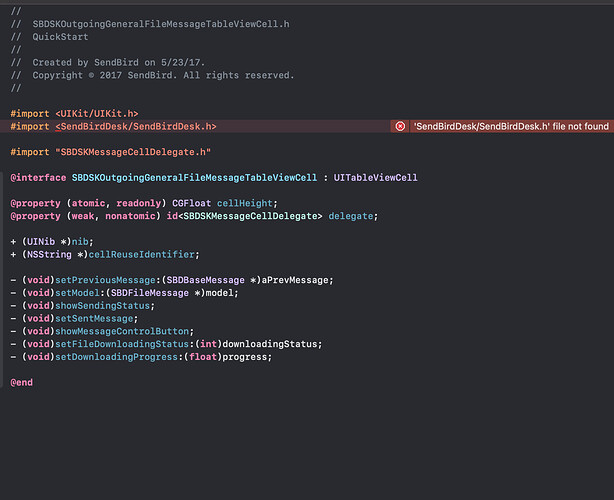
Task: Click the showMessageControlButton method name
Action: 122,332
